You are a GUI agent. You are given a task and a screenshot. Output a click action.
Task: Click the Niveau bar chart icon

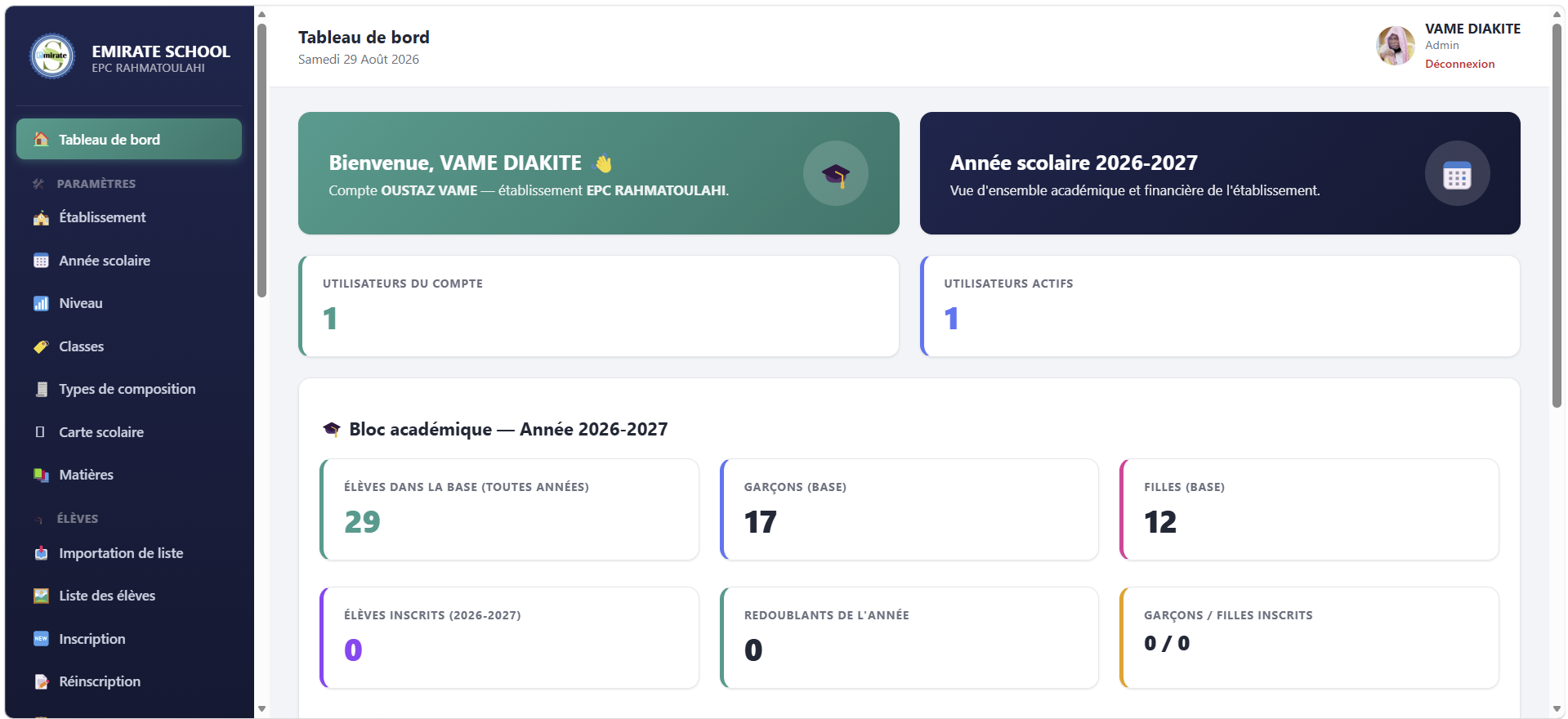[x=41, y=303]
